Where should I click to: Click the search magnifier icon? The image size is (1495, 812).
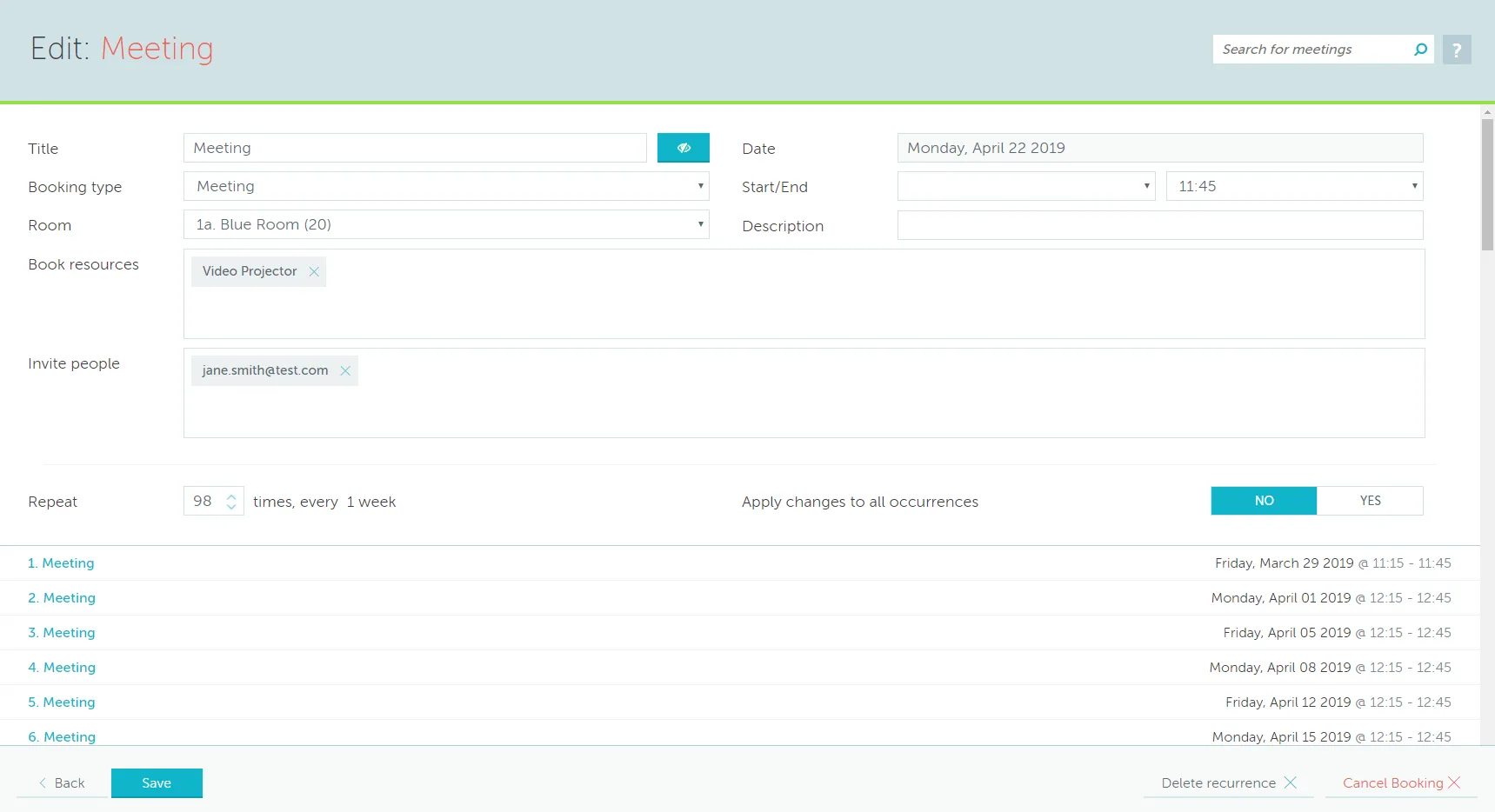coord(1420,50)
